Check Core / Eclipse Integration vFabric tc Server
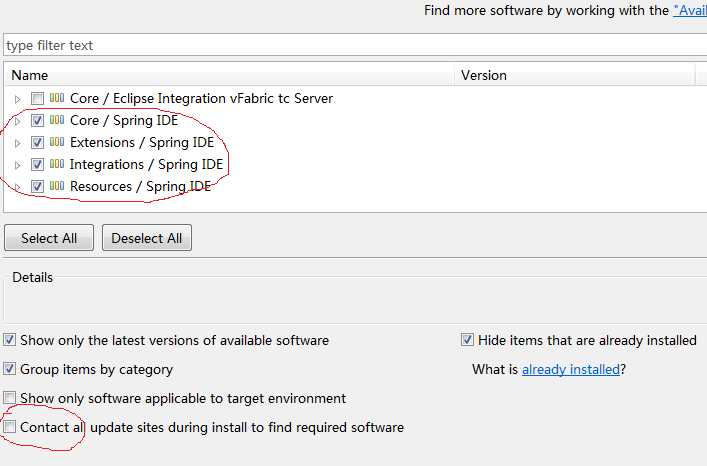 37,98
